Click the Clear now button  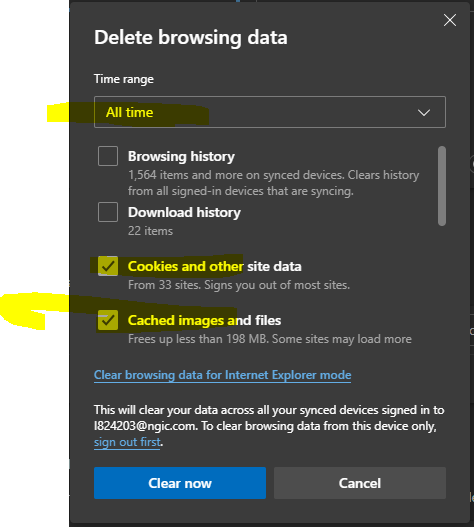pyautogui.click(x=180, y=483)
